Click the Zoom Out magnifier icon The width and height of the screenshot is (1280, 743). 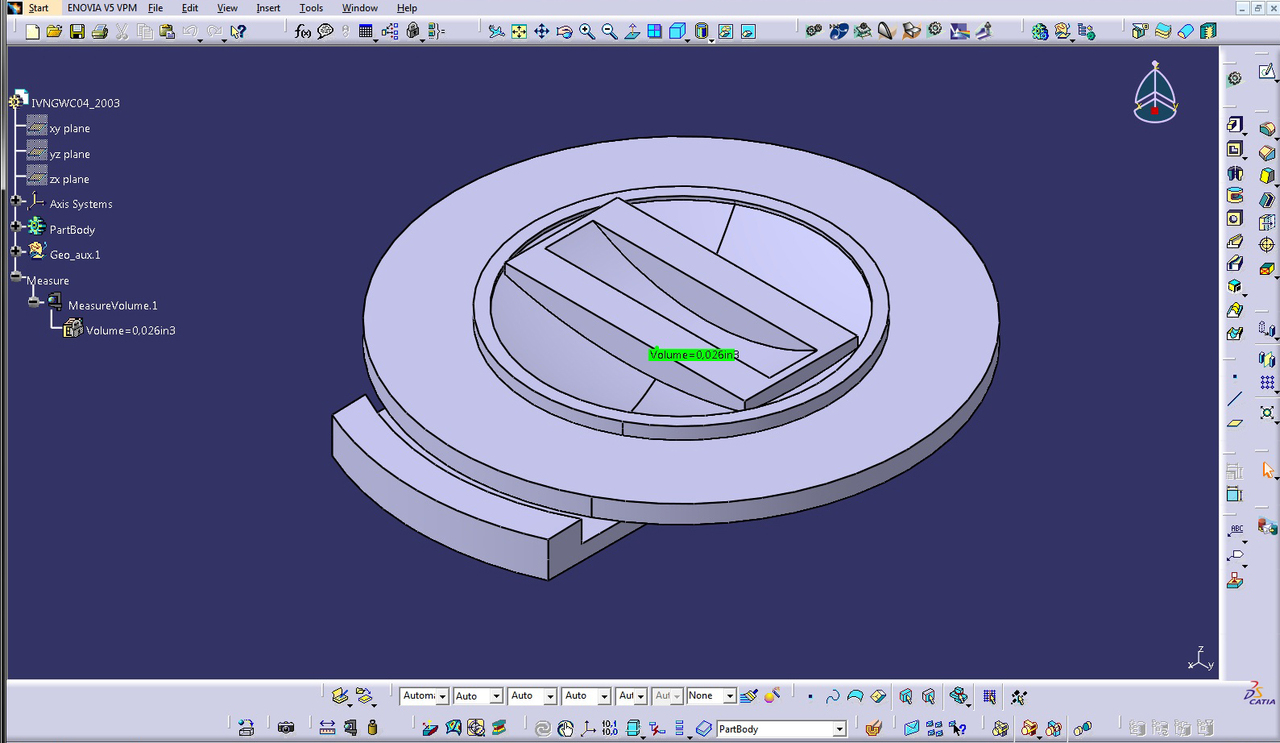coord(609,32)
